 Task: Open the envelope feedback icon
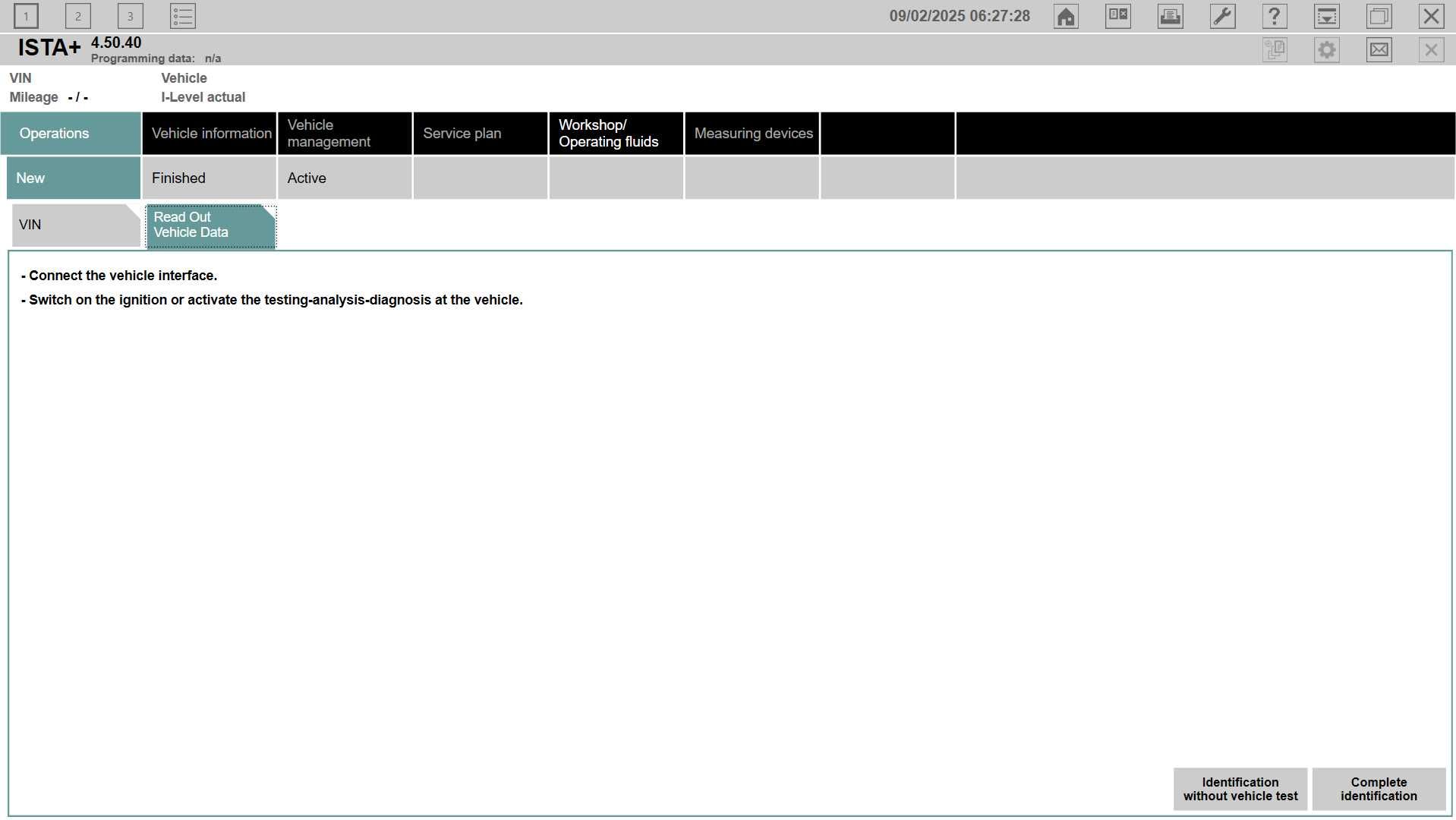[x=1379, y=50]
